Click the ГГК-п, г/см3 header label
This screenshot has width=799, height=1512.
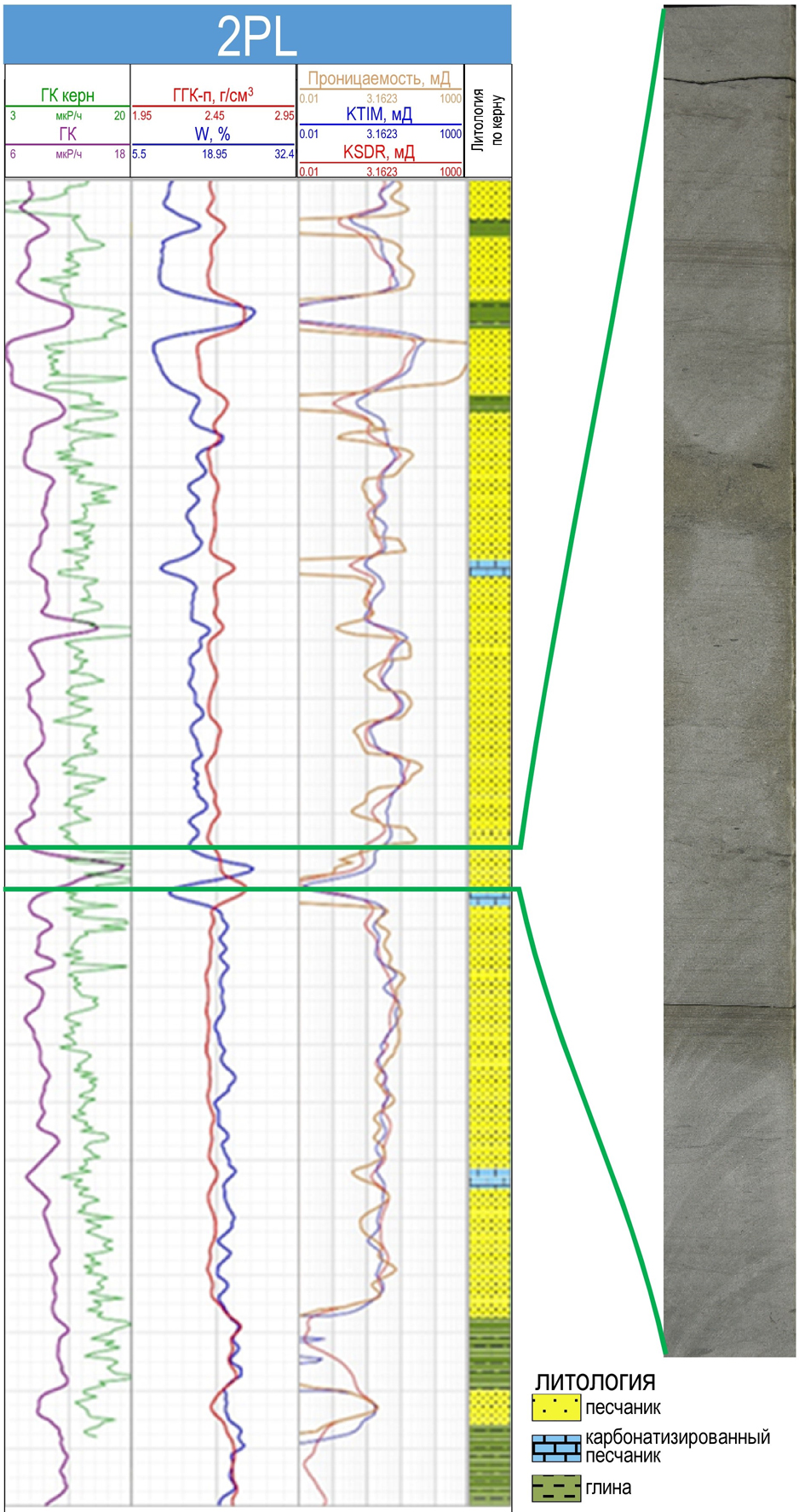[213, 95]
